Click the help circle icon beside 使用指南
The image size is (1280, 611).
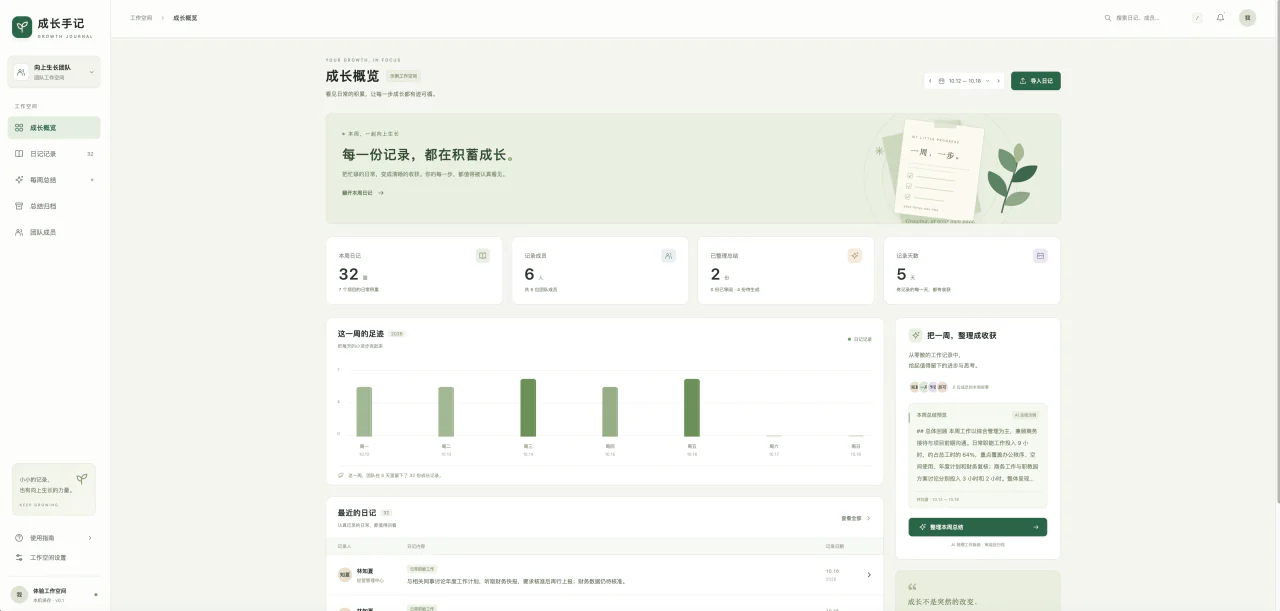tap(19, 538)
